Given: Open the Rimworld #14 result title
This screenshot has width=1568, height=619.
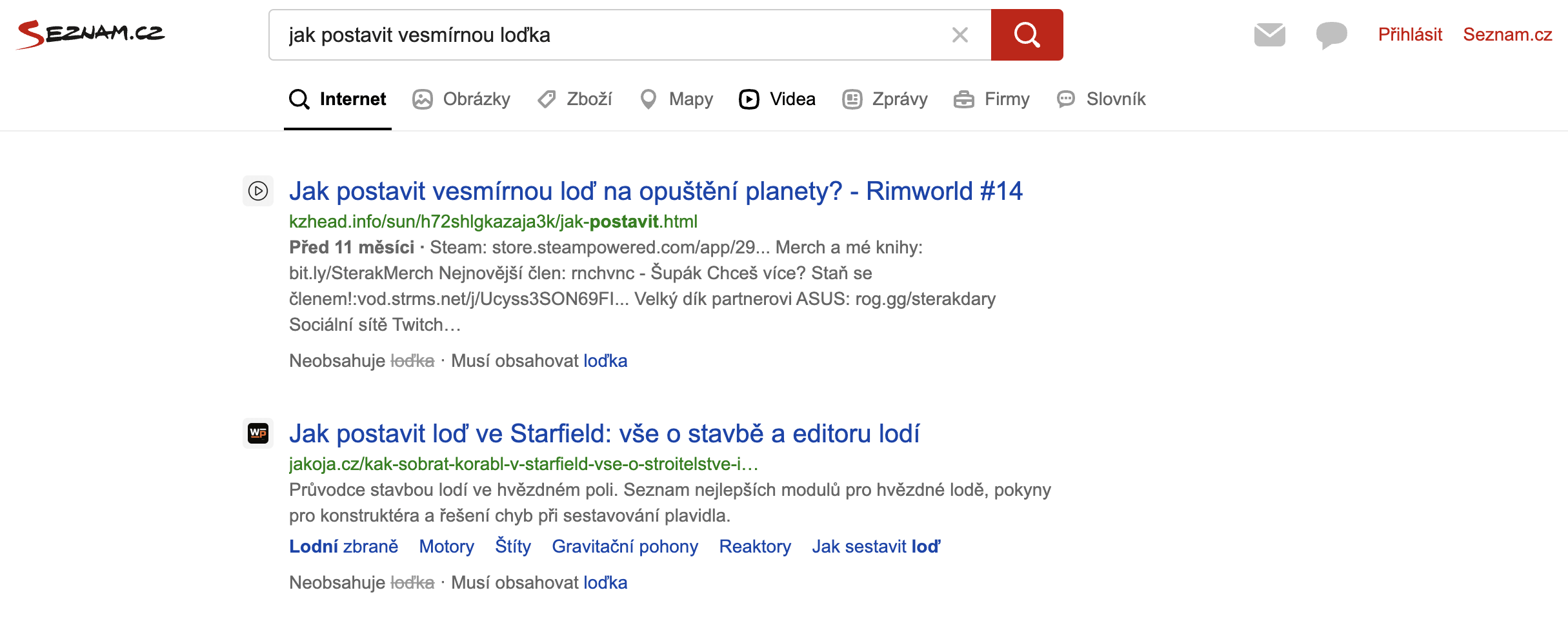Looking at the screenshot, I should tap(656, 191).
